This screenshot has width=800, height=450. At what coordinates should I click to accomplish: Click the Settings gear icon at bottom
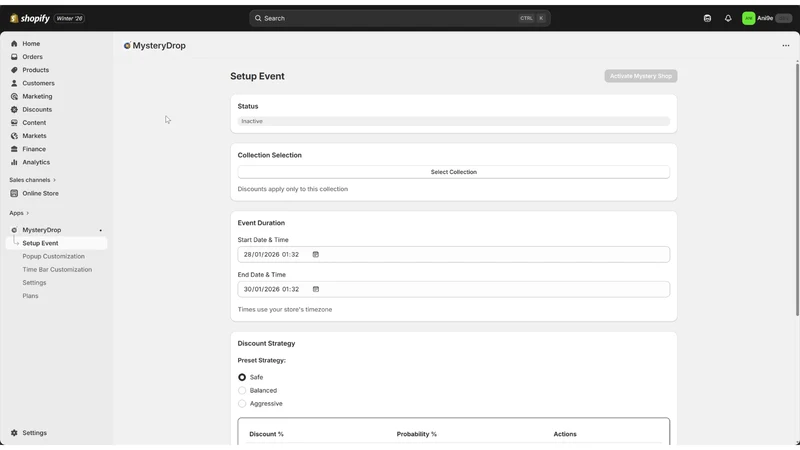pyautogui.click(x=14, y=433)
